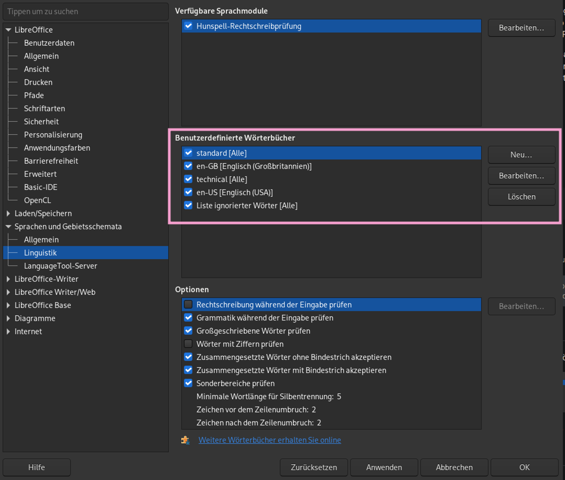This screenshot has height=480, width=565.
Task: Uncheck the standard [Alle] dictionary
Action: pos(188,153)
